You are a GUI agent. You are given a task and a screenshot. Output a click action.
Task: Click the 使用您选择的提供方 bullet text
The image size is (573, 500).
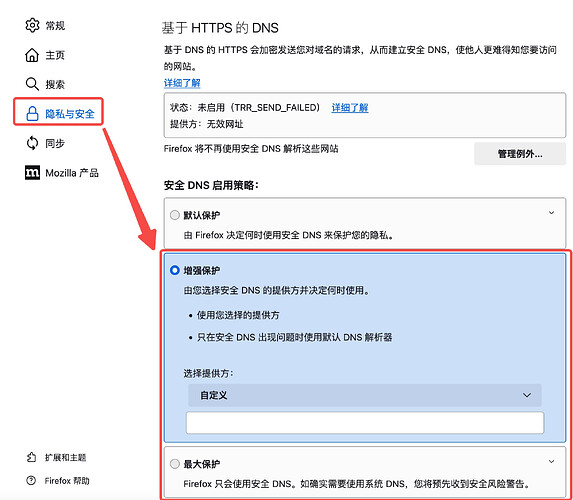point(238,315)
